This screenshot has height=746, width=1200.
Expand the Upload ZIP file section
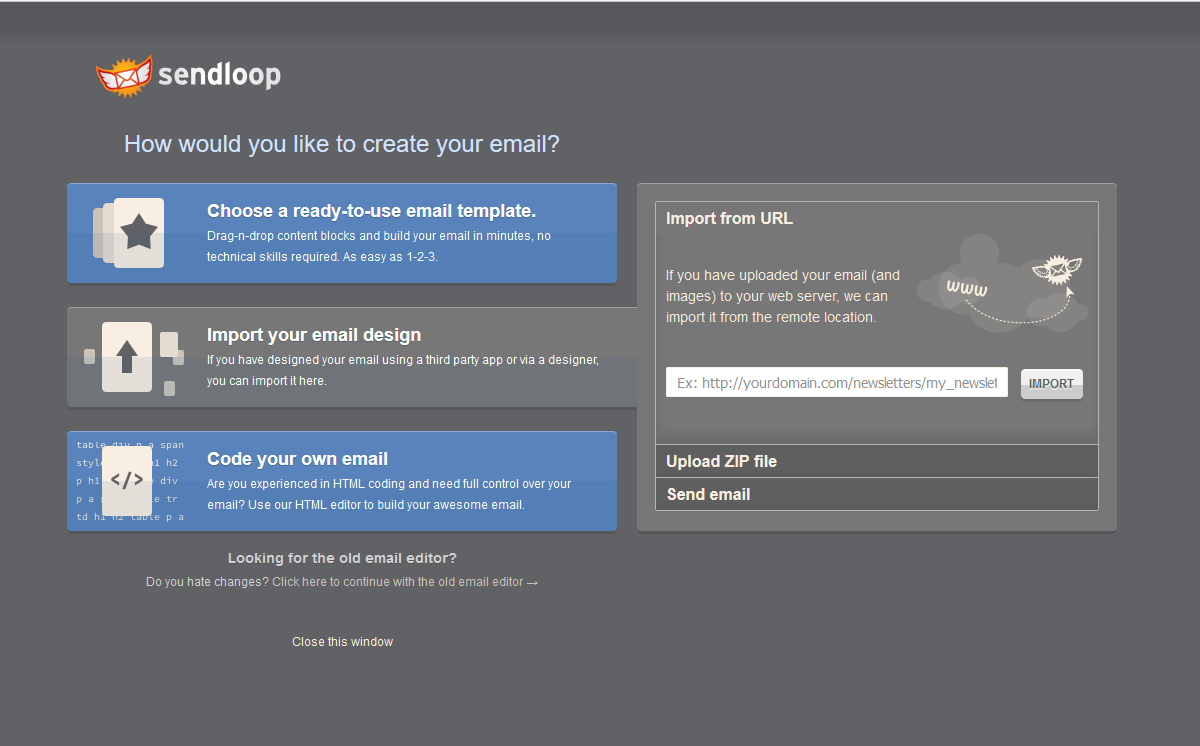721,461
